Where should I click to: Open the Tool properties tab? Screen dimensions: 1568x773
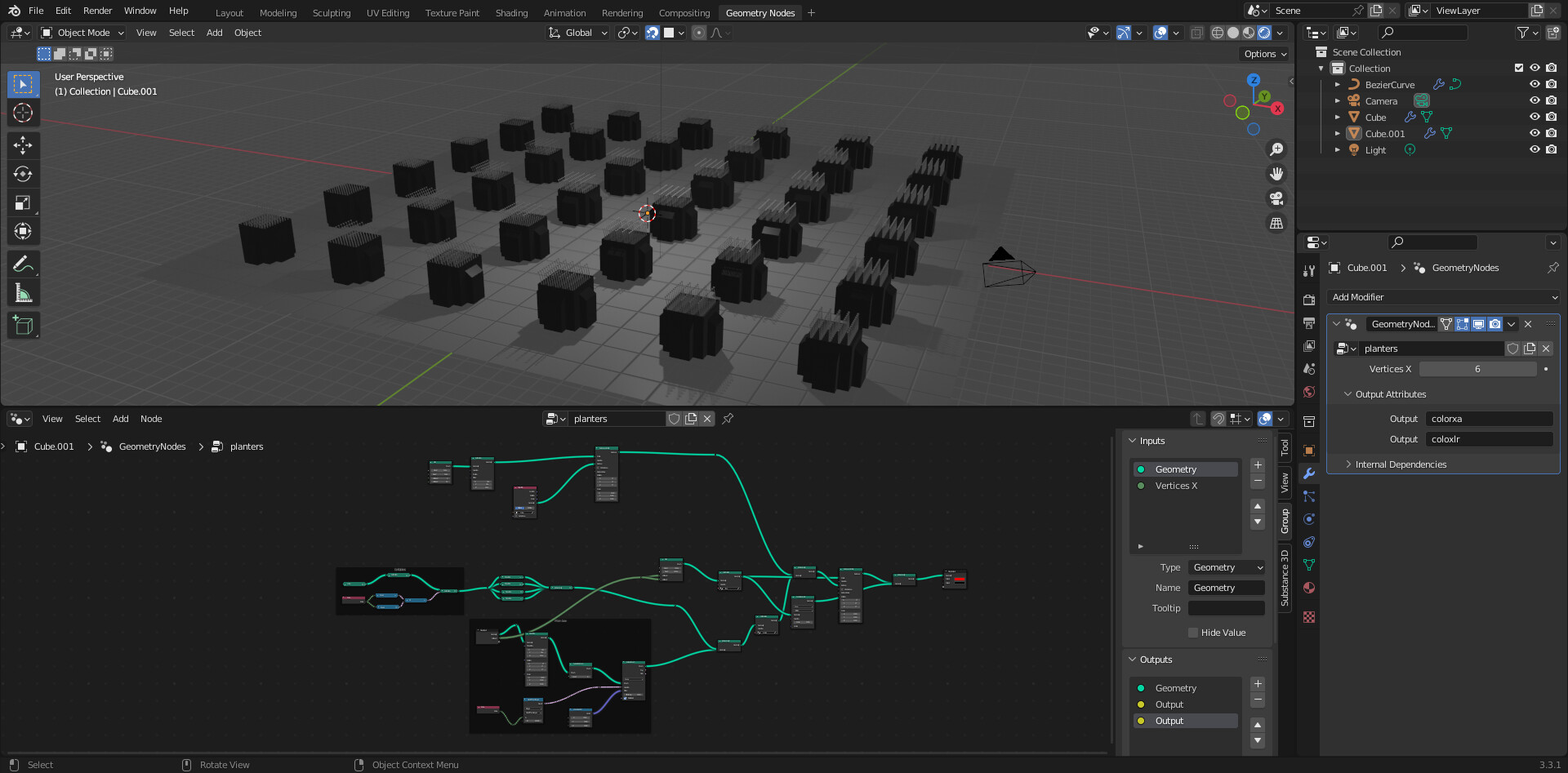click(1309, 271)
